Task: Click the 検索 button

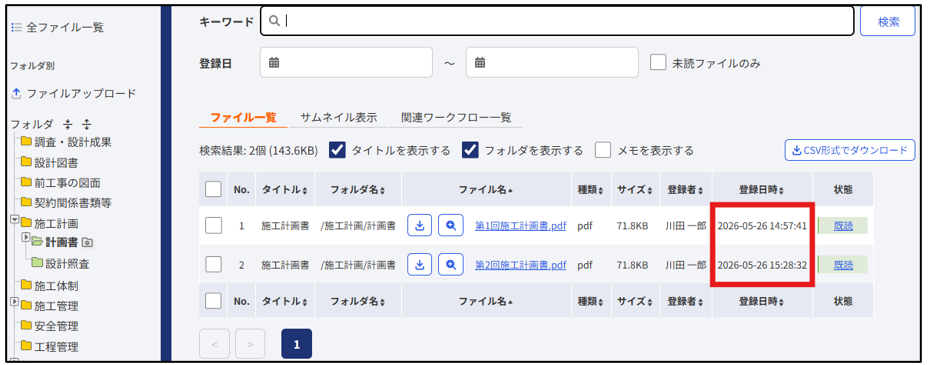Action: point(888,22)
